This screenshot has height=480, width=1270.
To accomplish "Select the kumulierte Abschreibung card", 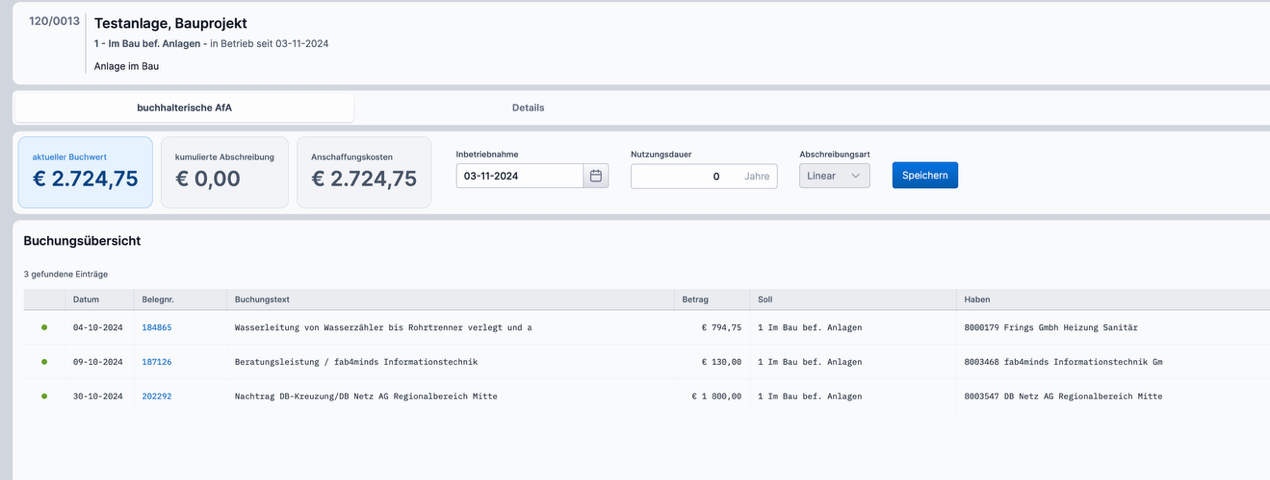I will click(x=224, y=172).
